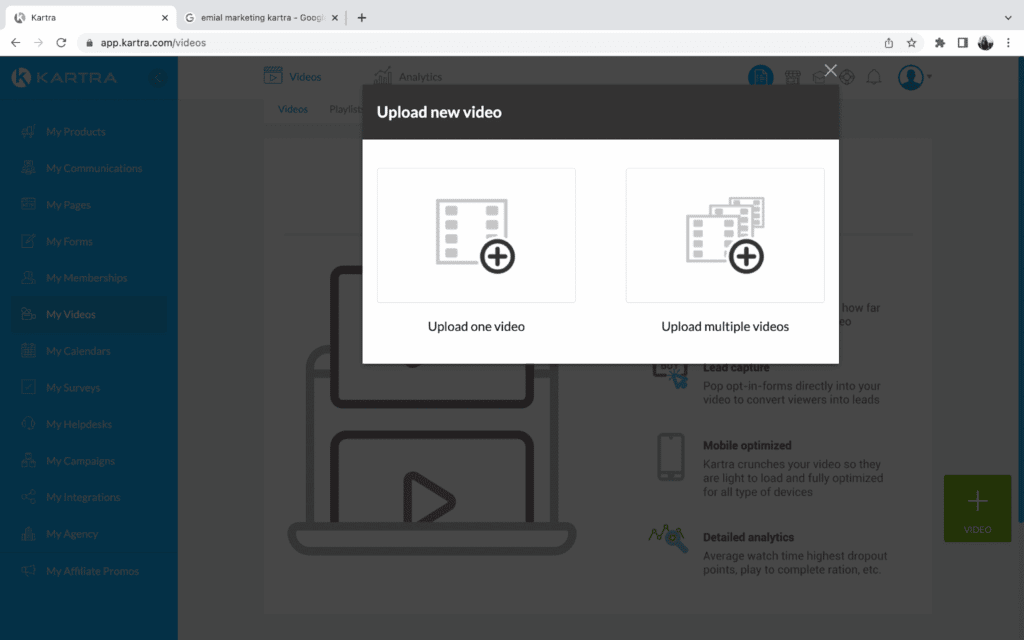Open Chrome three-dot menu

click(1008, 42)
